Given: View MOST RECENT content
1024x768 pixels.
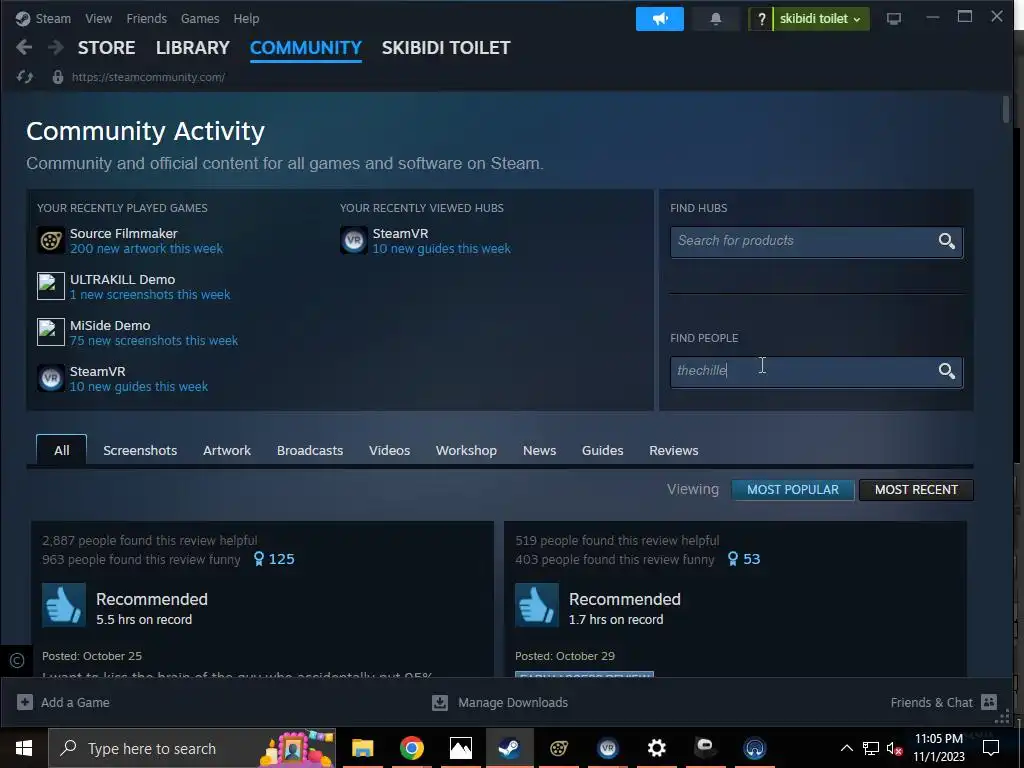Looking at the screenshot, I should (916, 490).
